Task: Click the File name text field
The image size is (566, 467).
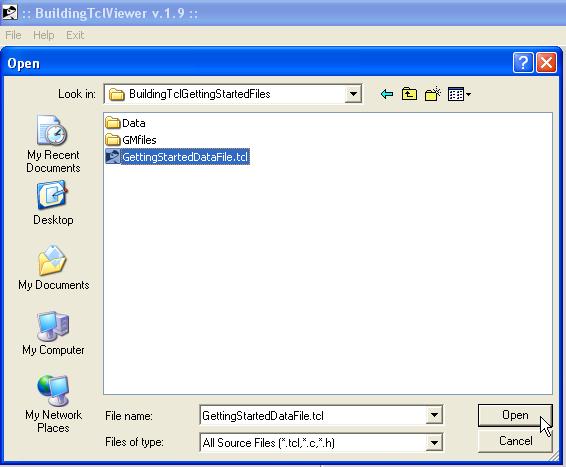Action: (313, 415)
